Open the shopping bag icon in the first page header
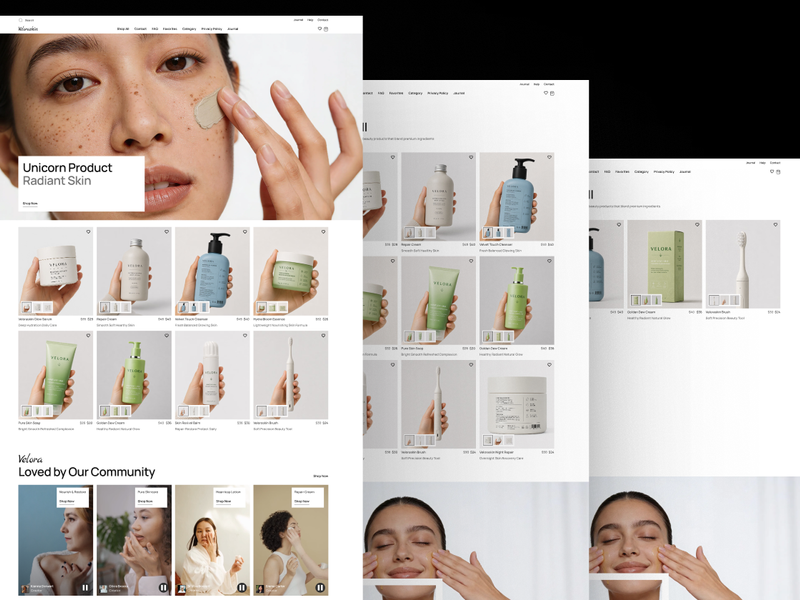The width and height of the screenshot is (800, 600). tap(326, 29)
